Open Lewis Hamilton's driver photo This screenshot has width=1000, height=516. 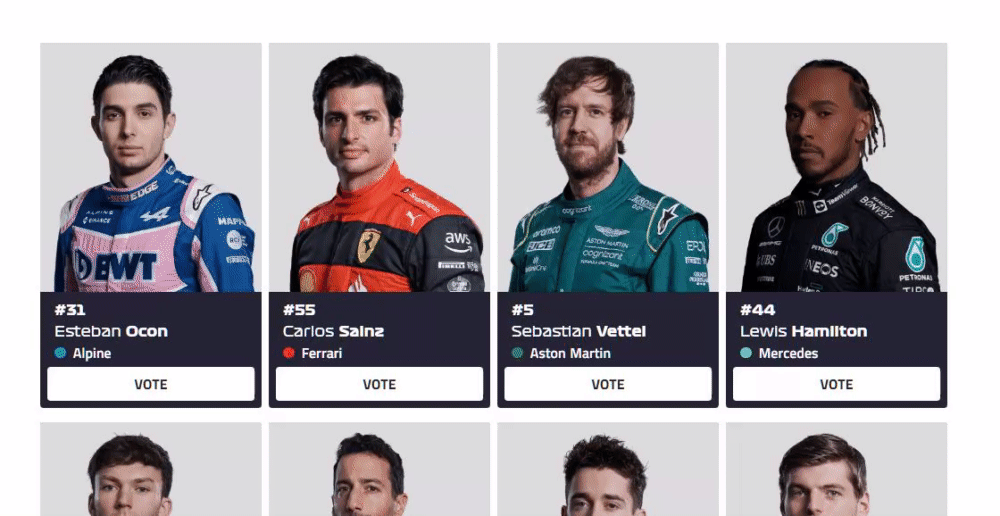pos(836,168)
